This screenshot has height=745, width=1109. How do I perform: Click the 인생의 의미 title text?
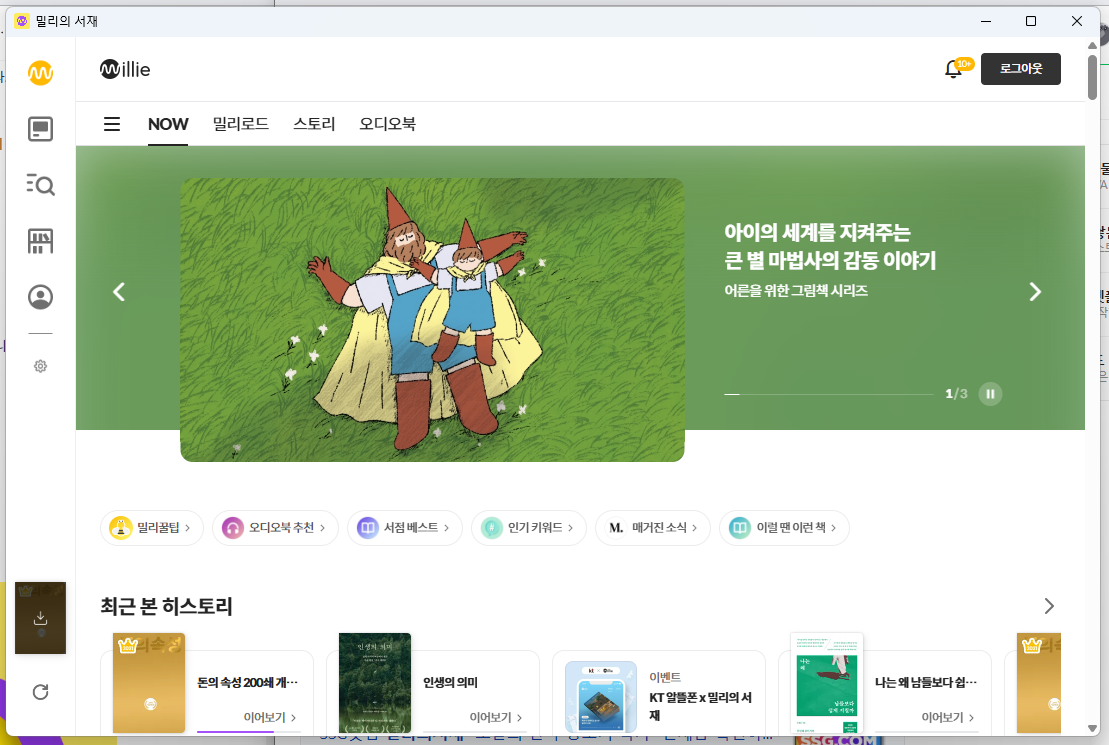click(x=451, y=683)
